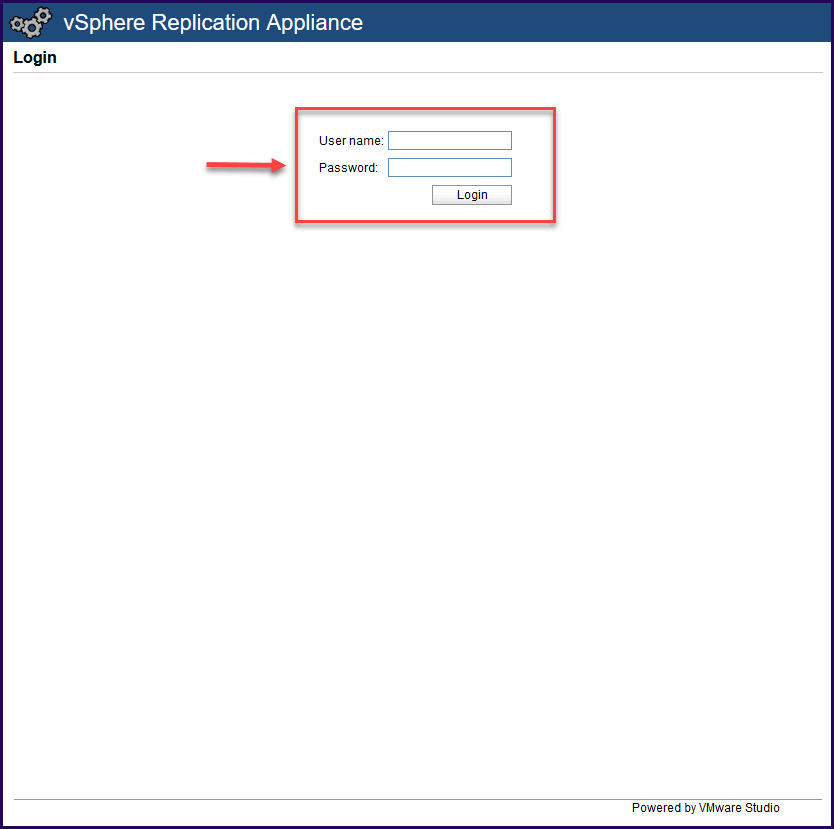Click the "Powered by VMware Studio" footer text
Viewport: 834px width, 829px height.
coord(705,808)
